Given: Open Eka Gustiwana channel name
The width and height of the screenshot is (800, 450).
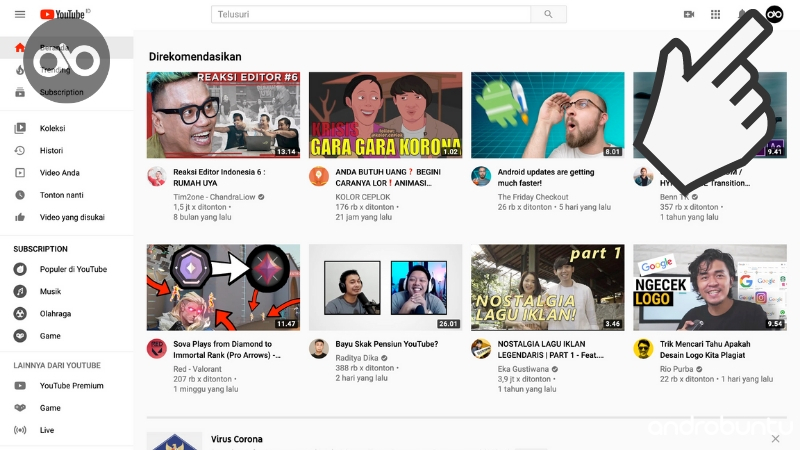Looking at the screenshot, I should point(523,369).
